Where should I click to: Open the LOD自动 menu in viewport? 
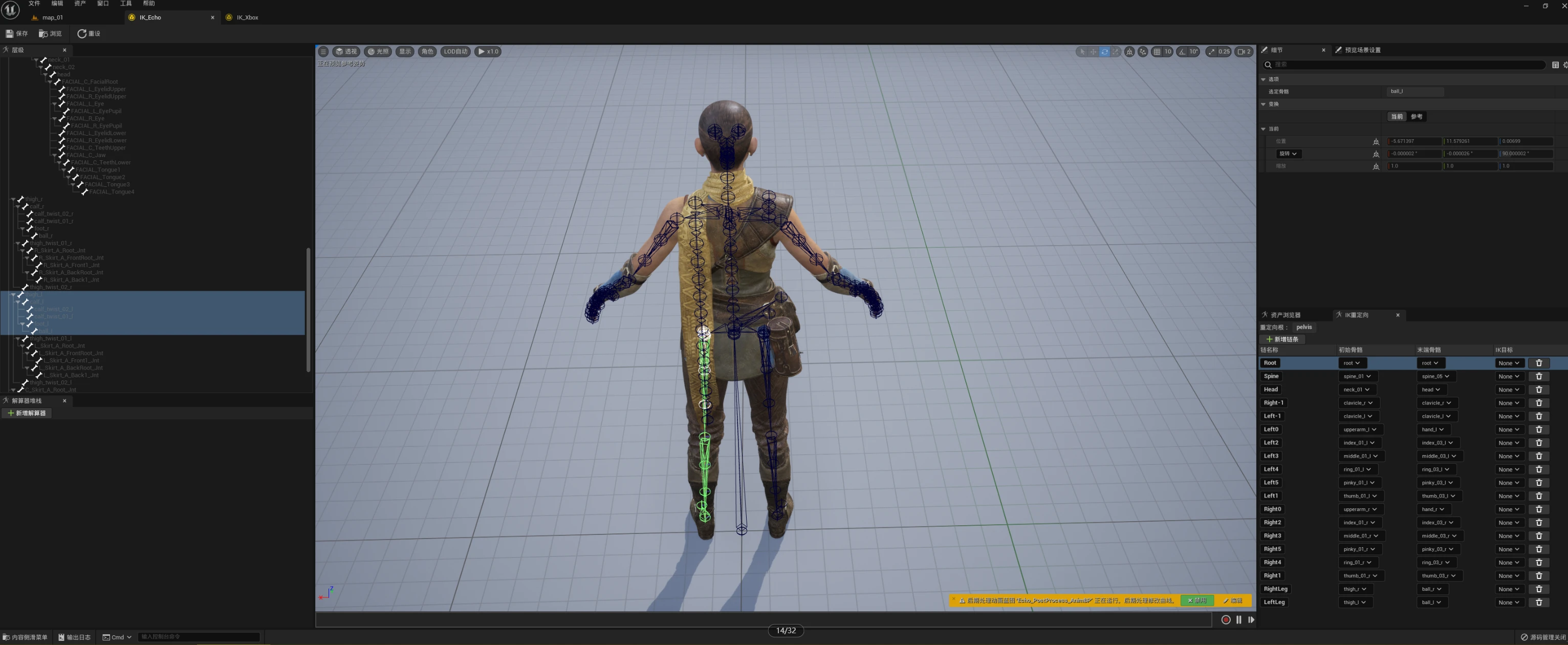click(x=455, y=52)
